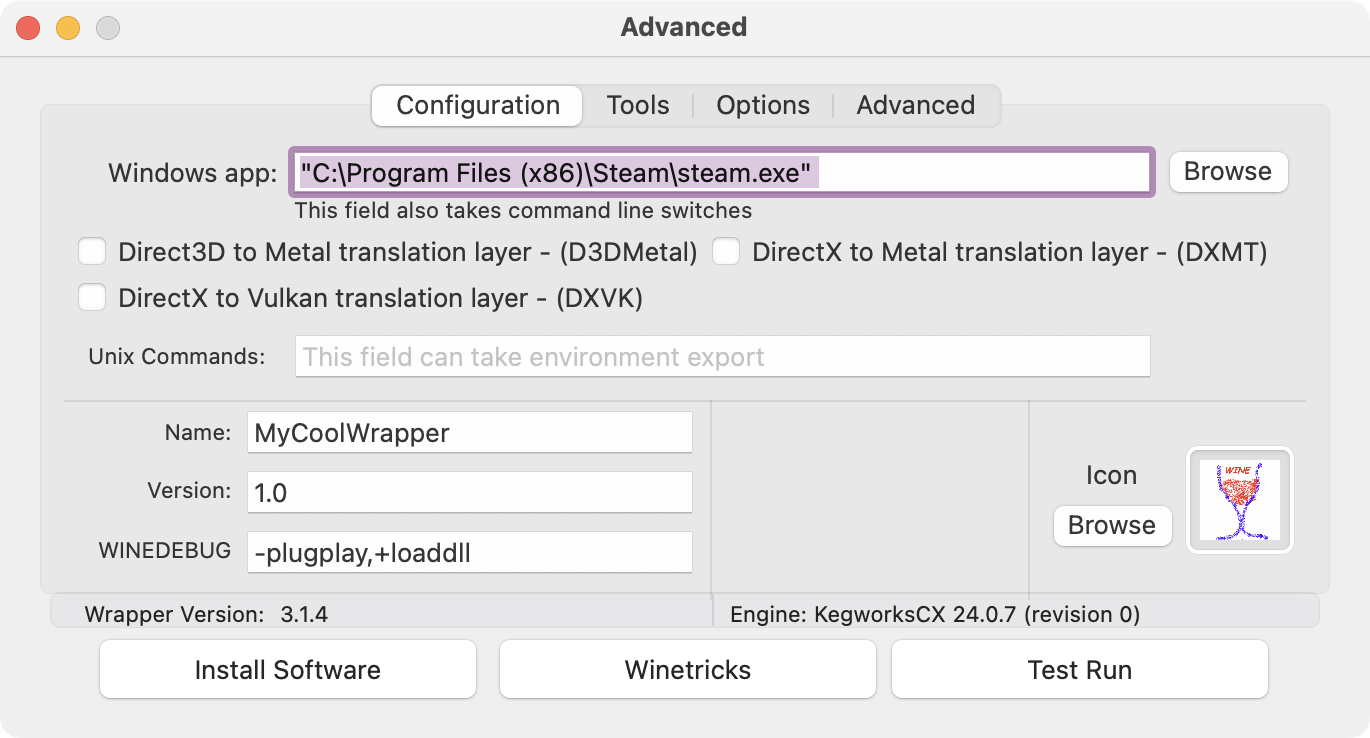
Task: Select the Advanced tab
Action: coord(915,106)
